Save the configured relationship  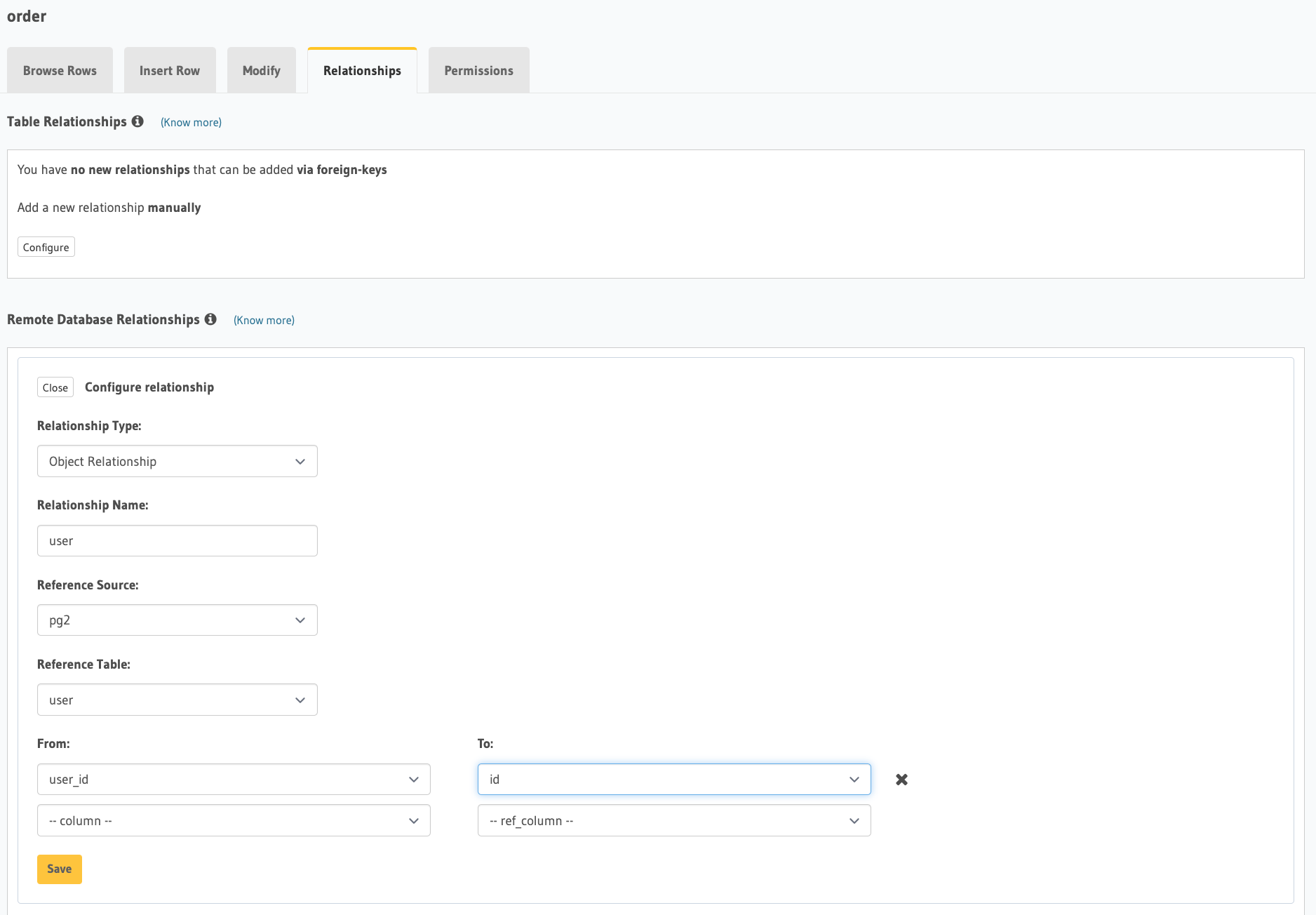coord(59,869)
